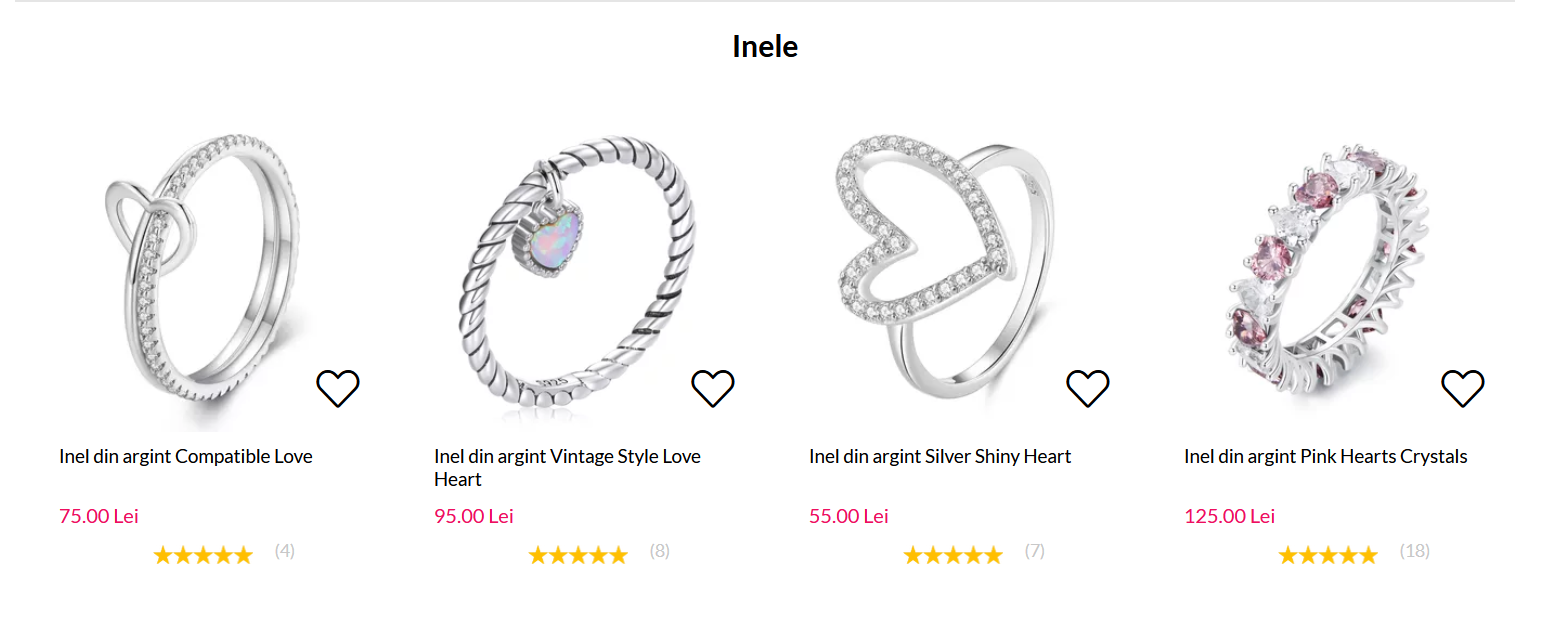Click heart icon for Silver Shiny Heart ring

[x=1088, y=388]
